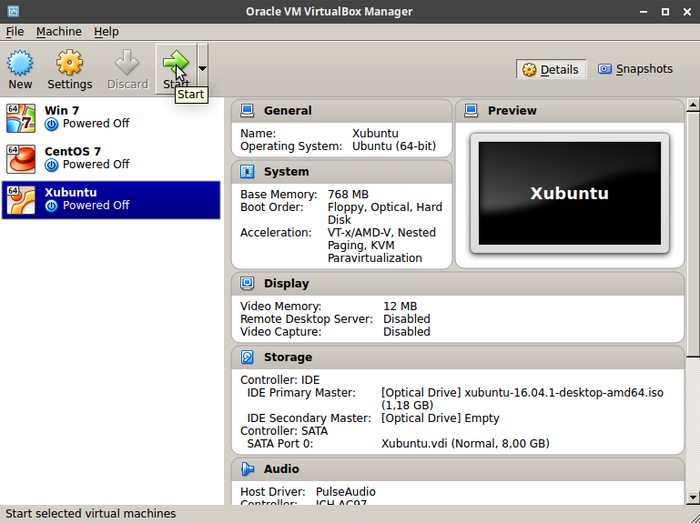The image size is (700, 523).
Task: Click the greyed-out Discard arrow icon
Action: 127,62
